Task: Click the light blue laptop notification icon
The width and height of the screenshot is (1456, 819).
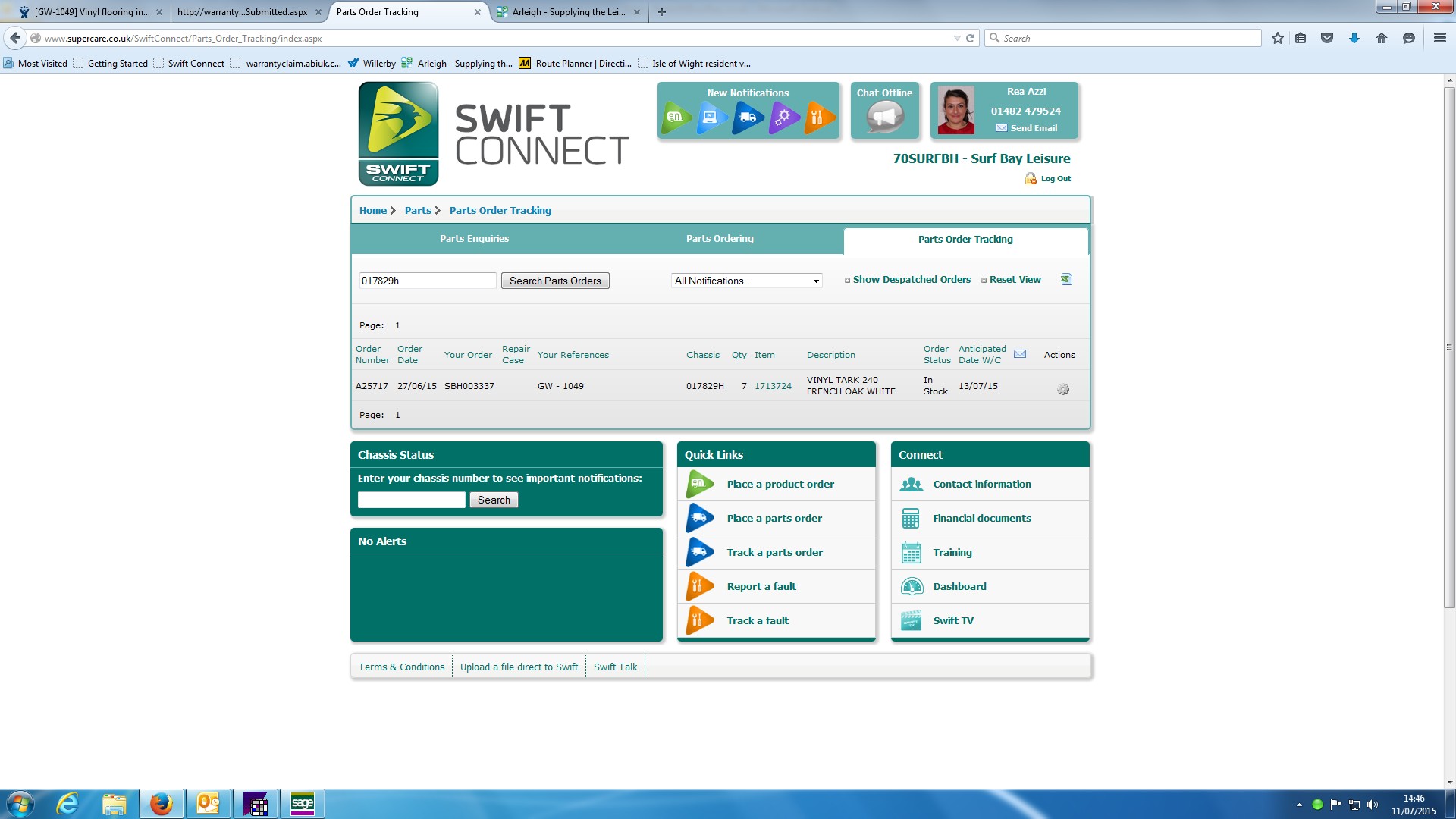Action: 711,118
